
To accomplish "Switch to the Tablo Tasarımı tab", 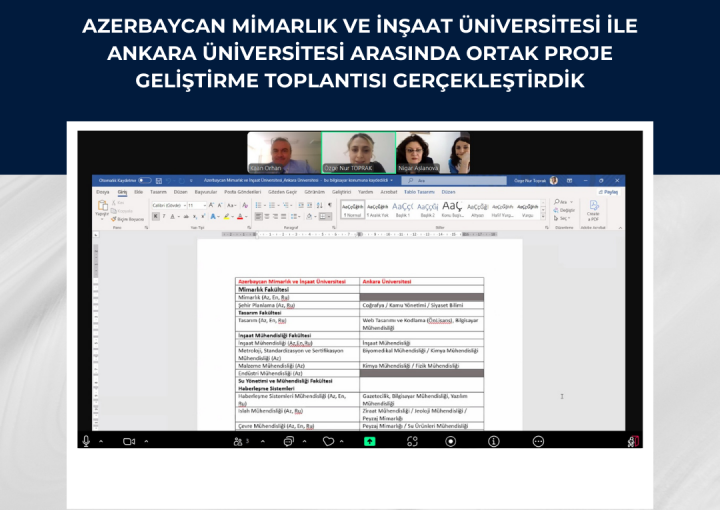I will coord(419,192).
